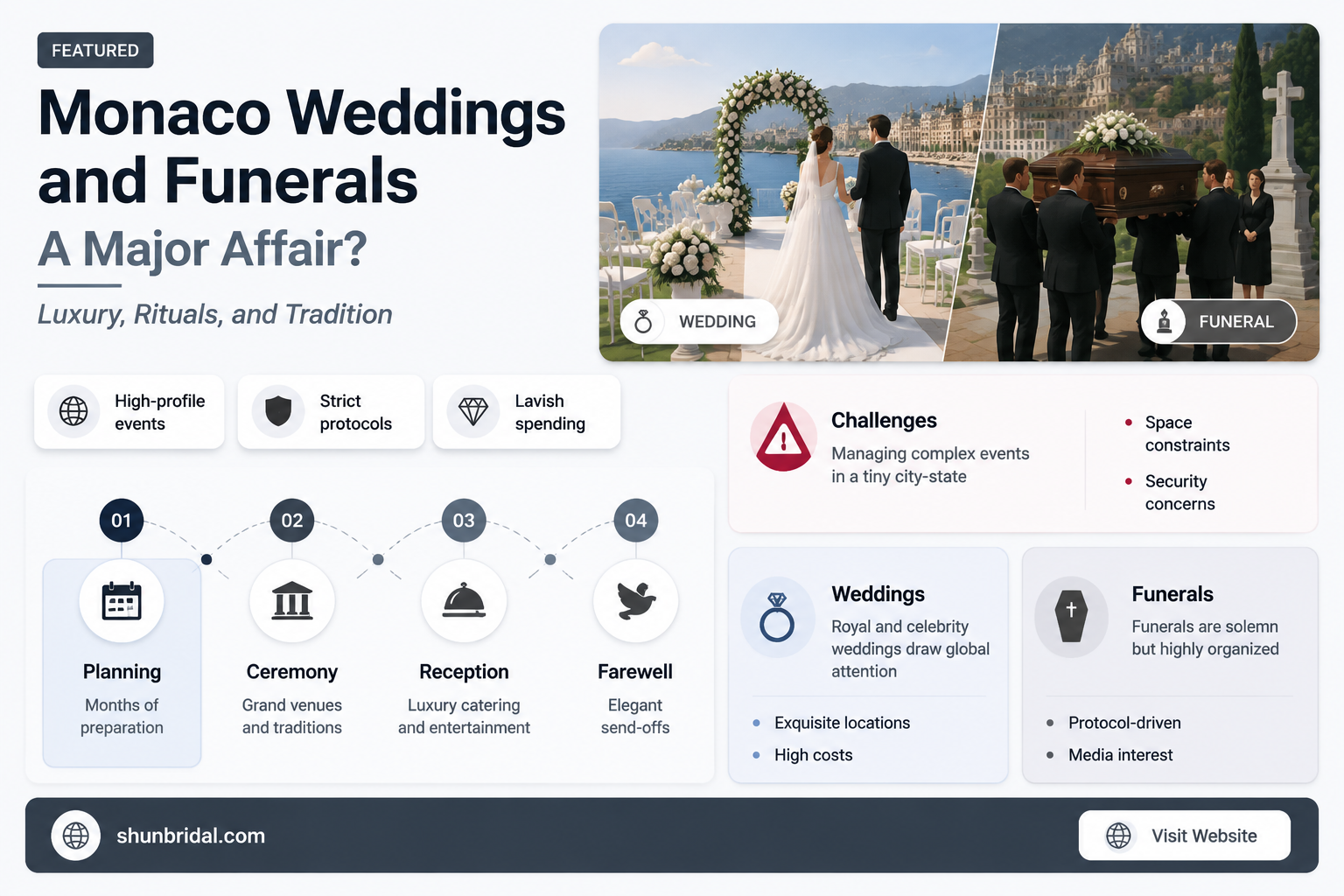Click Protocol-driven bullet
Image resolution: width=1344 pixels, height=896 pixels.
tap(1124, 723)
